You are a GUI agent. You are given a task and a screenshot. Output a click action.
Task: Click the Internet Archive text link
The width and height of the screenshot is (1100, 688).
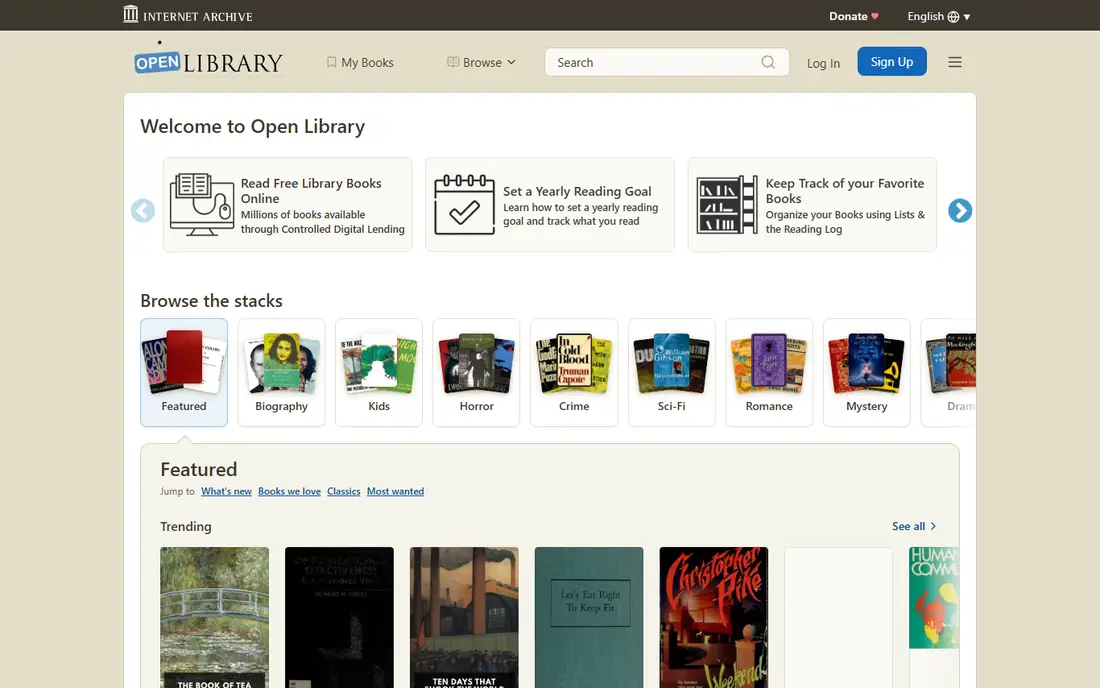click(198, 16)
